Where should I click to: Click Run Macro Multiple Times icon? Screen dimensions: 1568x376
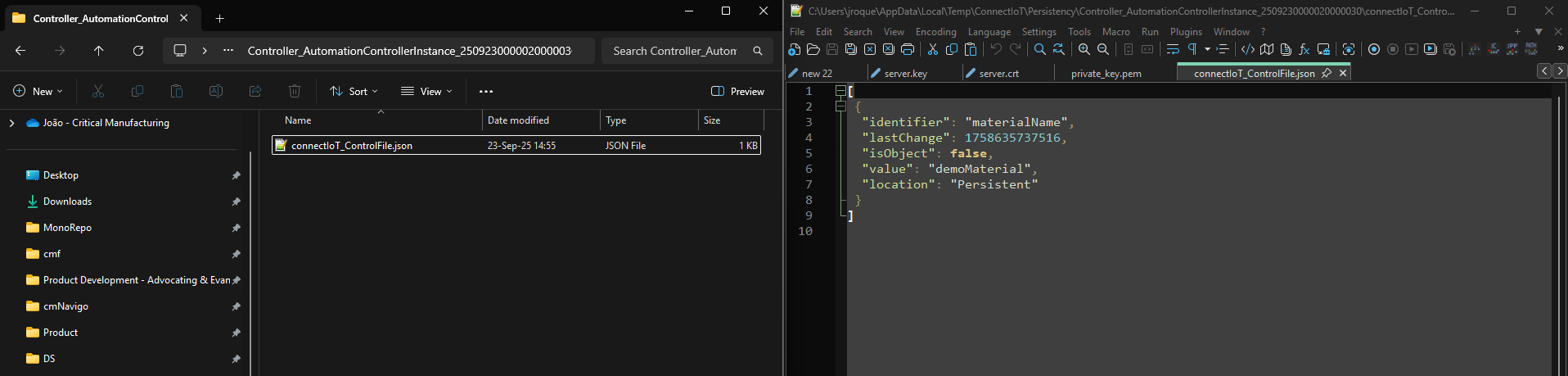pos(1431,49)
